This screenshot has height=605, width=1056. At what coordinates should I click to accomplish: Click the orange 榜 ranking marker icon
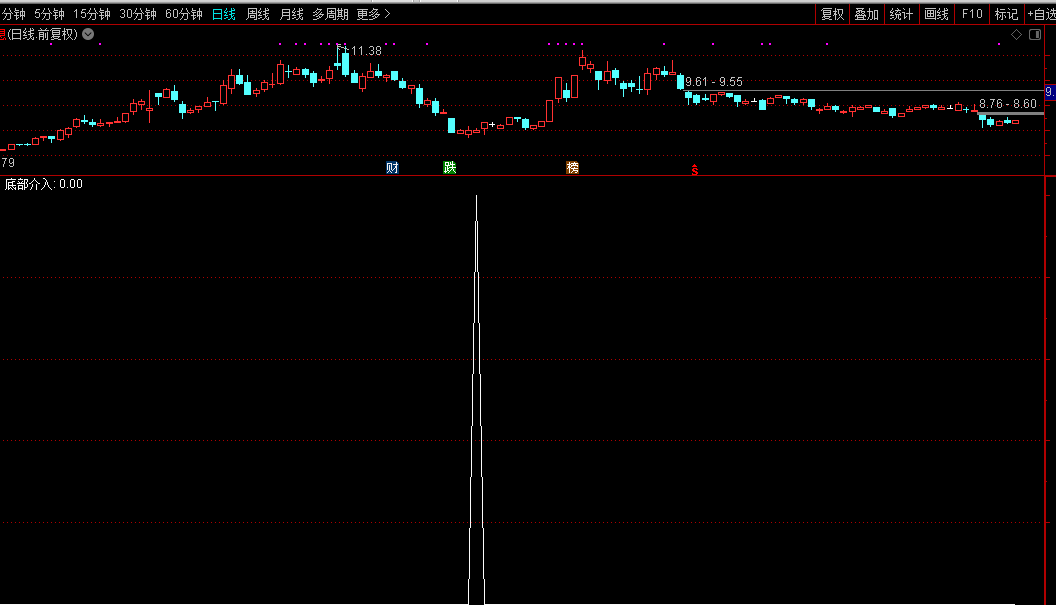pos(572,168)
